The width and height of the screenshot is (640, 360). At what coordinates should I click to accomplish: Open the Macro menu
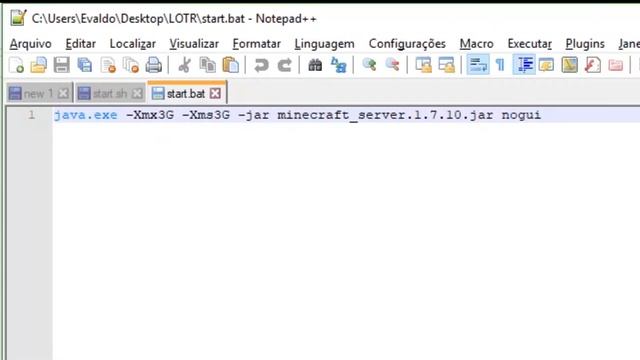pyautogui.click(x=476, y=44)
